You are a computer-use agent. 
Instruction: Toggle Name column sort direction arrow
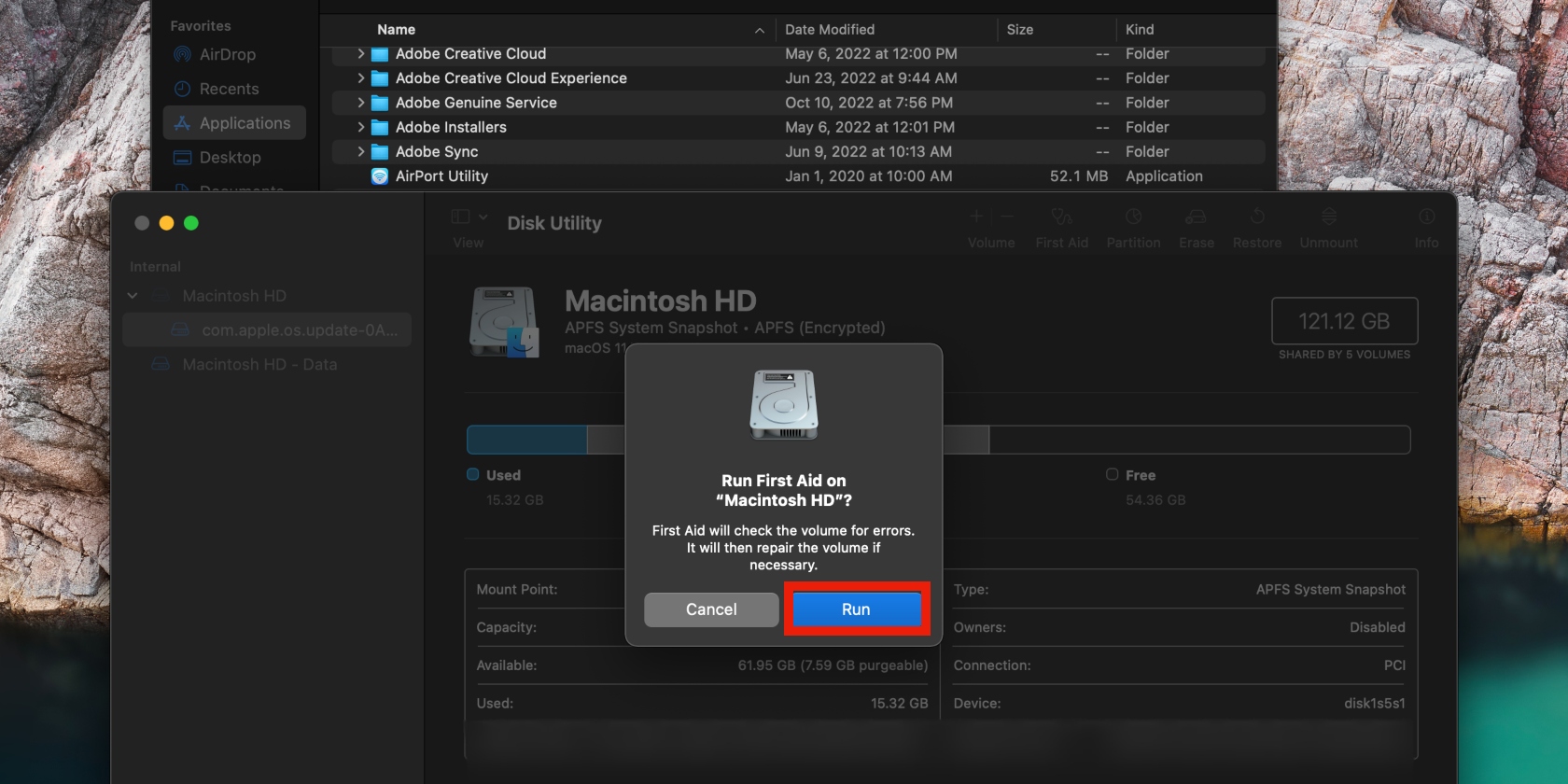760,31
